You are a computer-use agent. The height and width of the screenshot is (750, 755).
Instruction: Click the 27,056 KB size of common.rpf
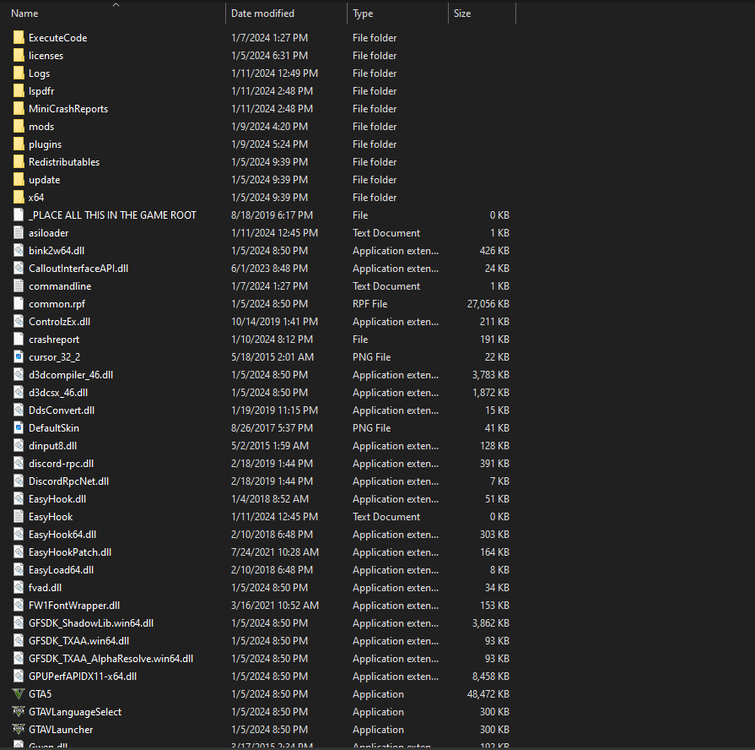click(x=488, y=304)
